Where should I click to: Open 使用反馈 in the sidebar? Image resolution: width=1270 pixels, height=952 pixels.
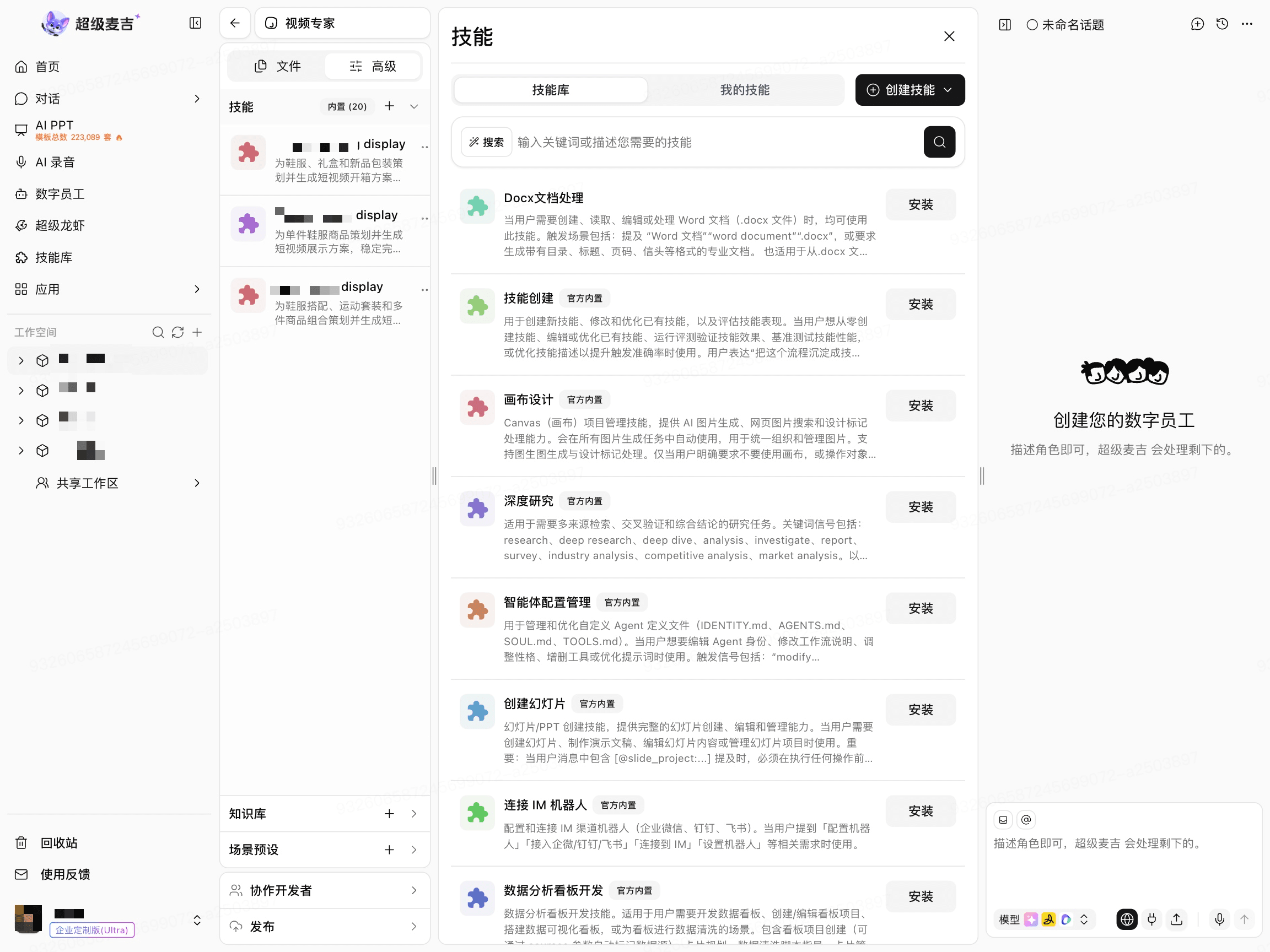[53, 874]
